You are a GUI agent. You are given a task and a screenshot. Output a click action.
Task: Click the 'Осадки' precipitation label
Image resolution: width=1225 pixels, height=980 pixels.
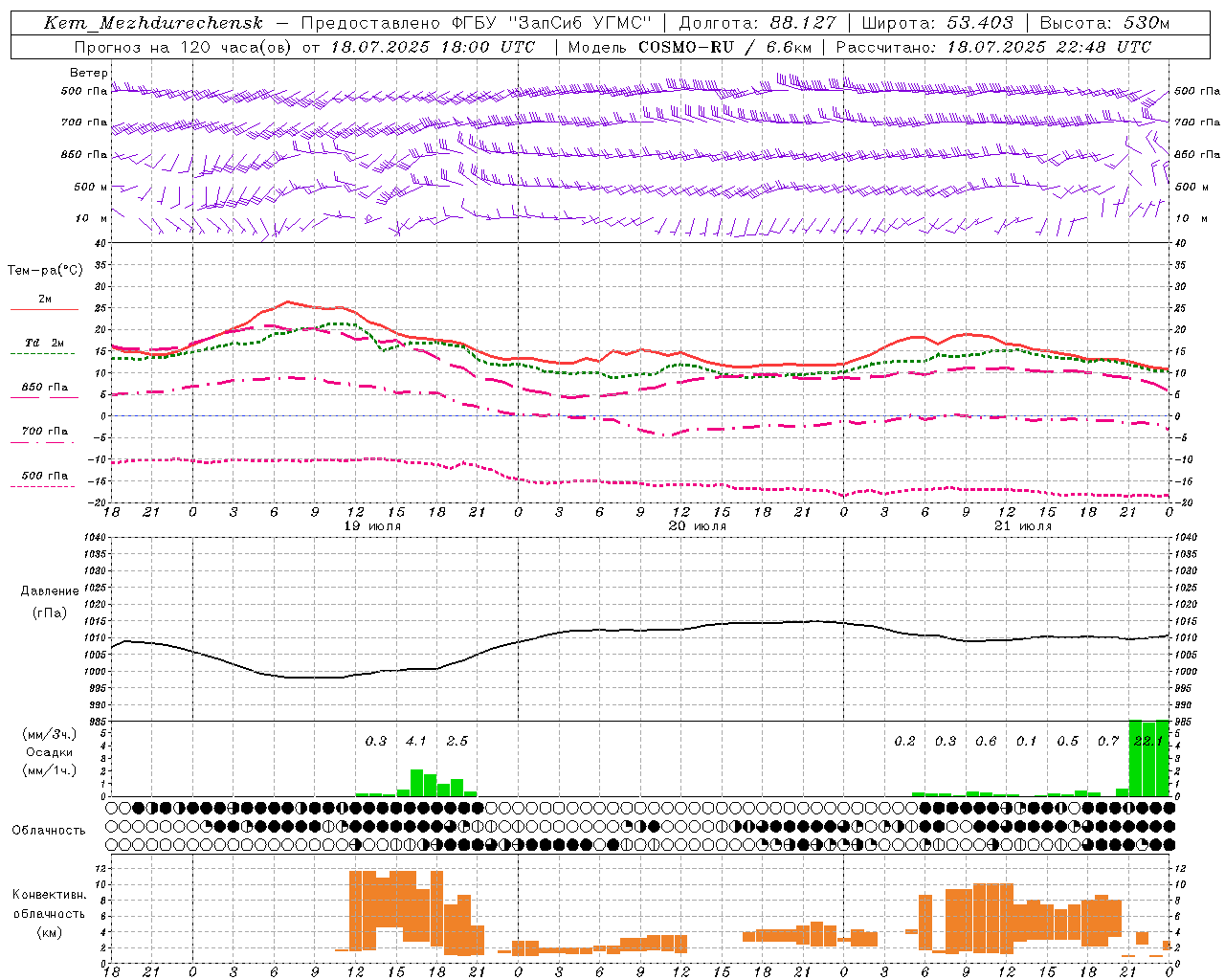click(x=49, y=752)
